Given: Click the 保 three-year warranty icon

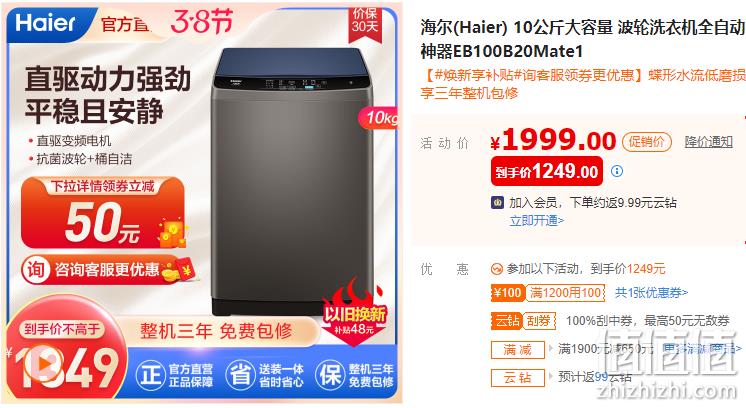Looking at the screenshot, I should click(330, 375).
